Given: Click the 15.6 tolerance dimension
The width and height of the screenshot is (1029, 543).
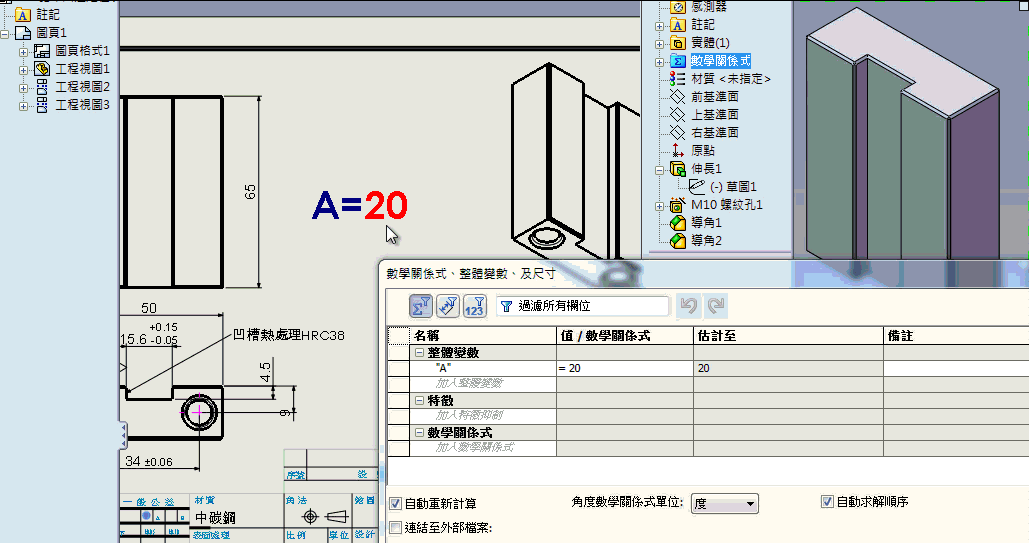Looking at the screenshot, I should coord(149,334).
